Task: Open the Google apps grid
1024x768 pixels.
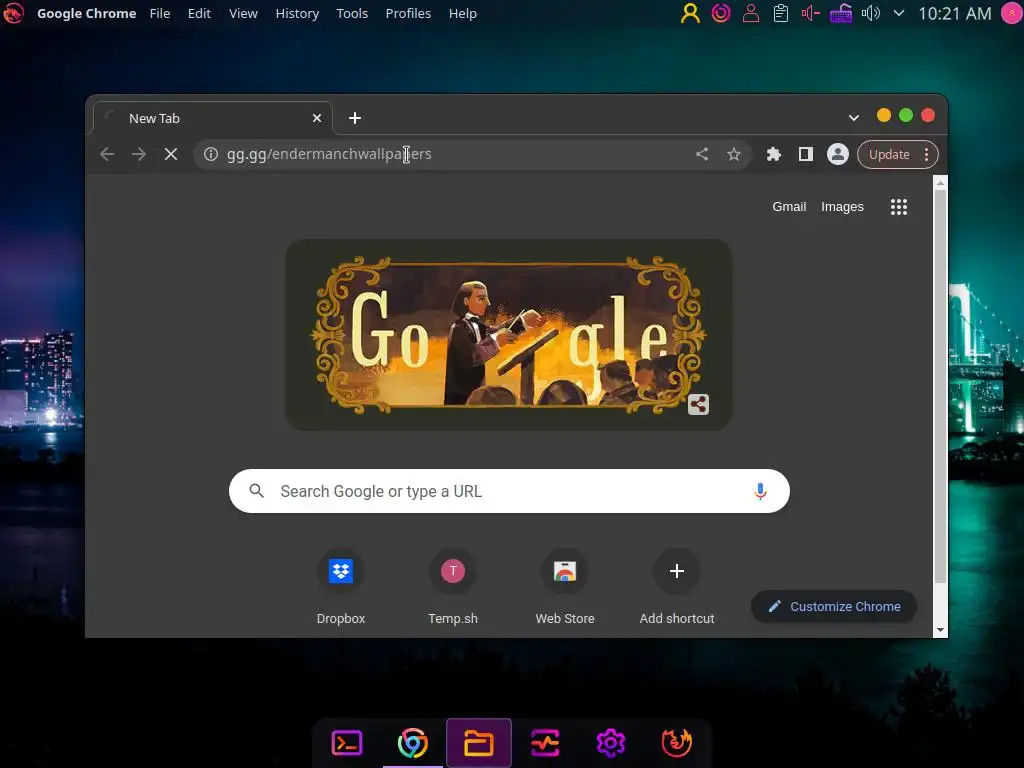Action: click(899, 207)
